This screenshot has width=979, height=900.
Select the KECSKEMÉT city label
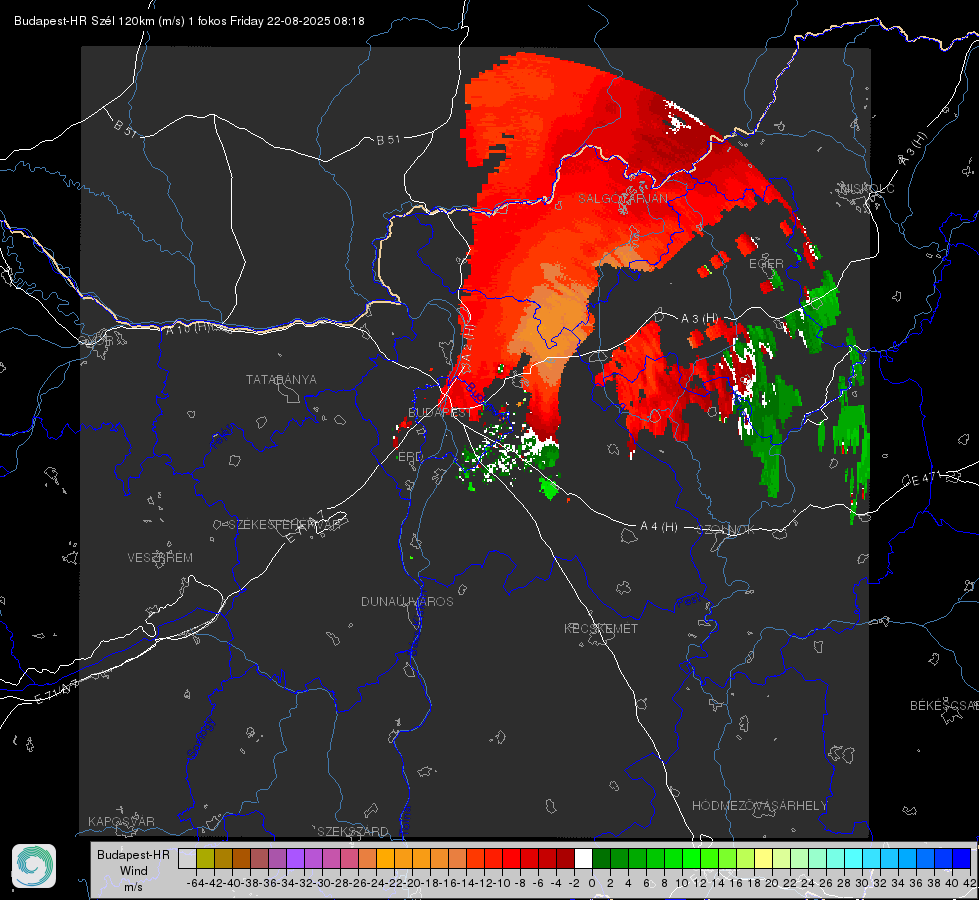point(601,628)
